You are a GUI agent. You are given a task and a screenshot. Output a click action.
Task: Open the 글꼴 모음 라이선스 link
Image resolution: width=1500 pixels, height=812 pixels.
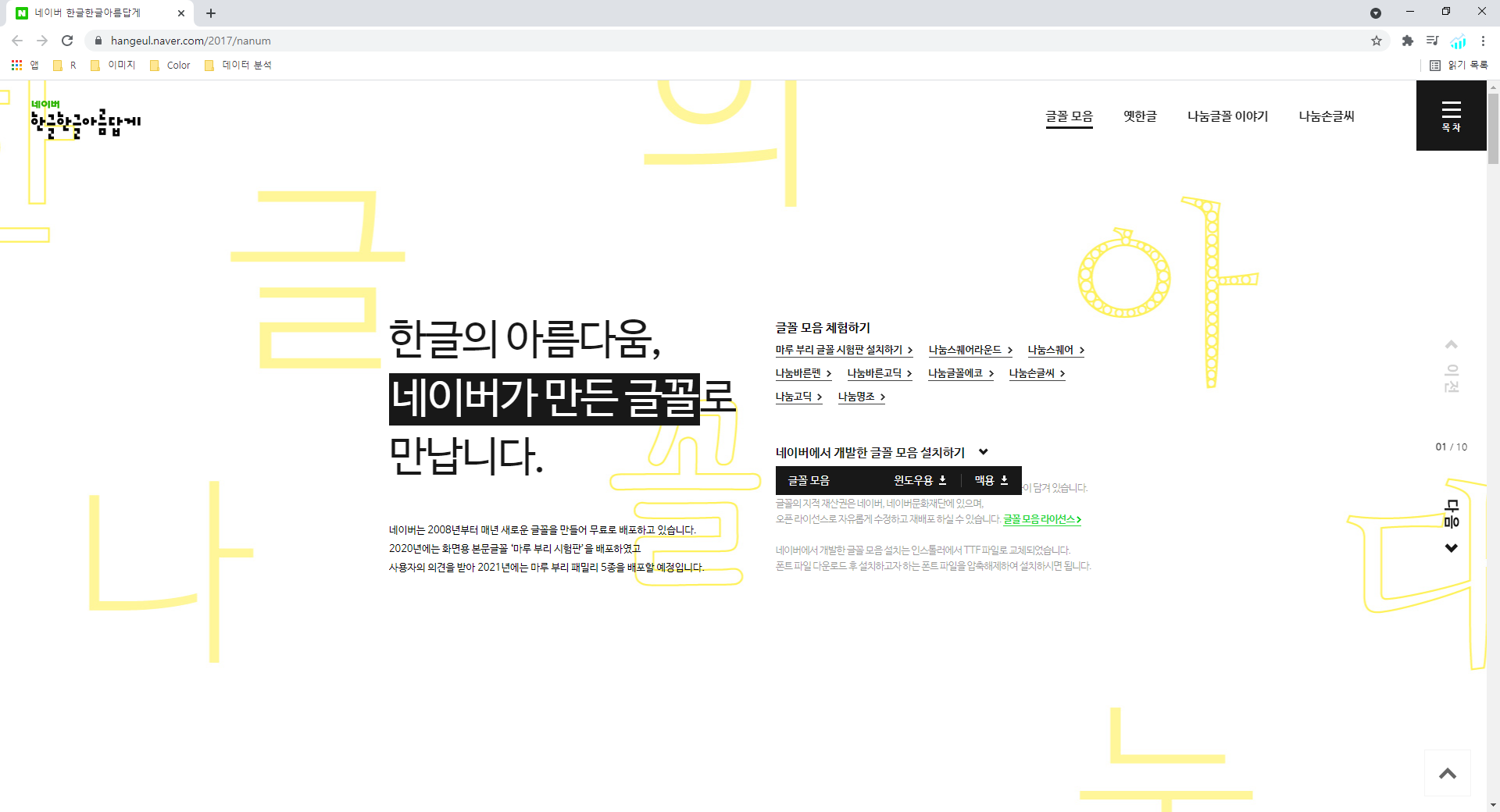(1042, 519)
